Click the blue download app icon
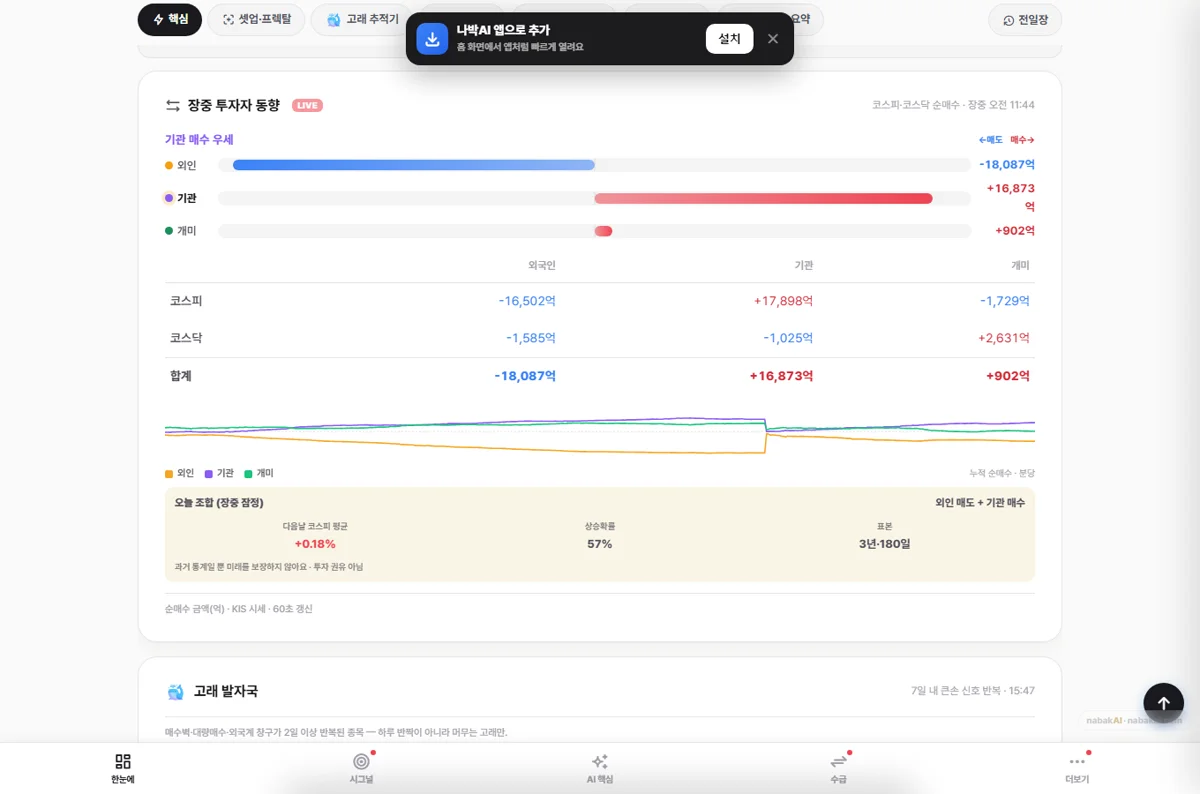This screenshot has width=1200, height=794. click(432, 39)
